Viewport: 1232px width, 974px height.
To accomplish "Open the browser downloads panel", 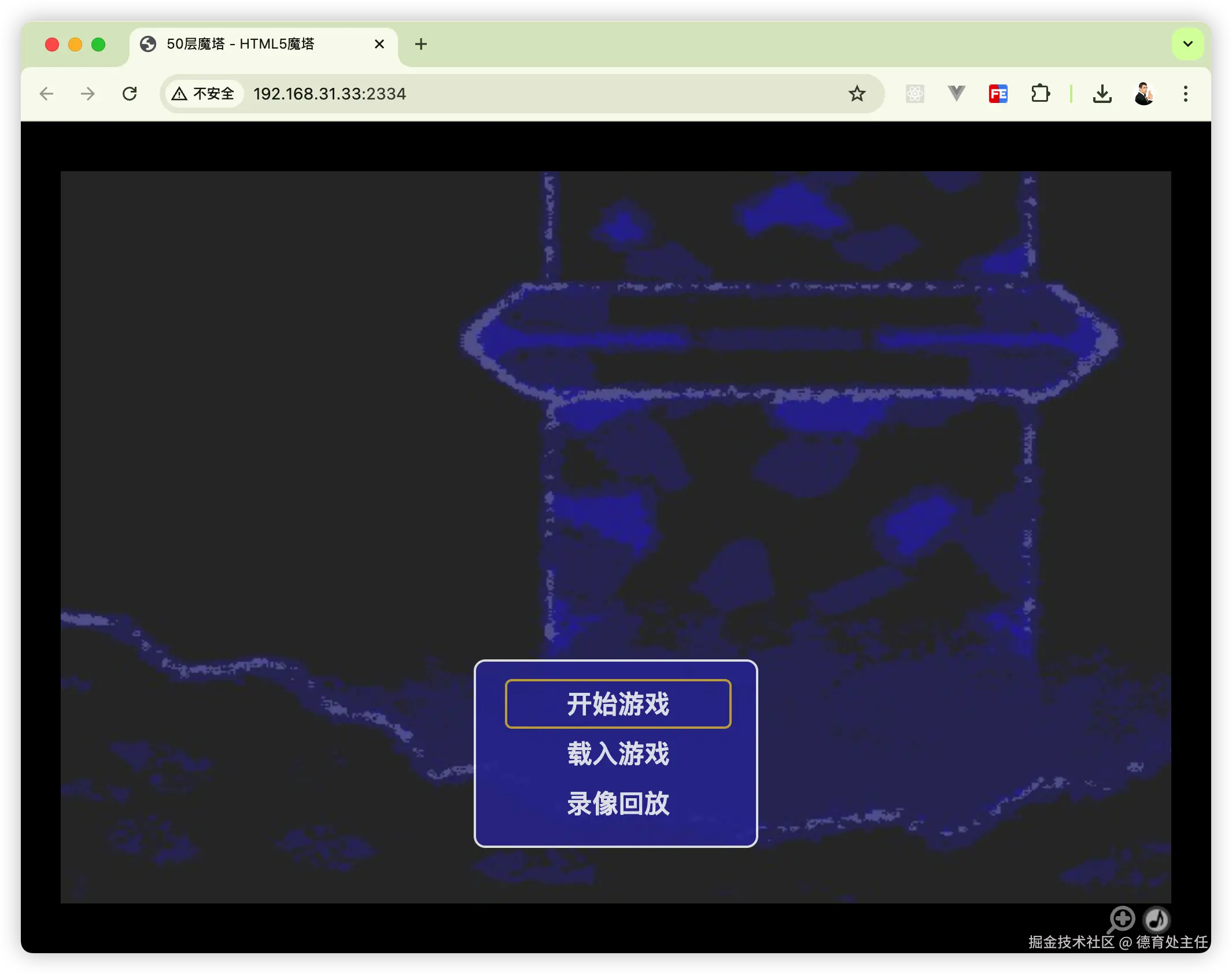I will 1102,94.
